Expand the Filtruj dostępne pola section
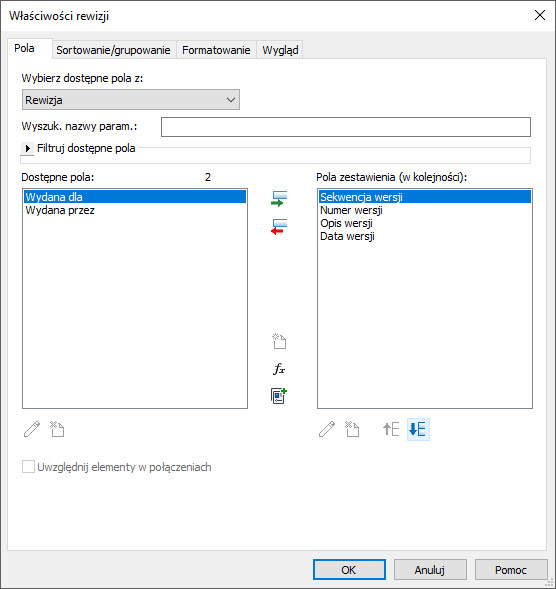This screenshot has height=589, width=556. pyautogui.click(x=27, y=148)
